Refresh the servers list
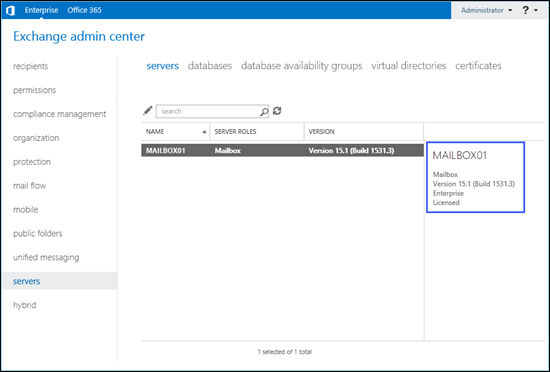 pos(277,111)
